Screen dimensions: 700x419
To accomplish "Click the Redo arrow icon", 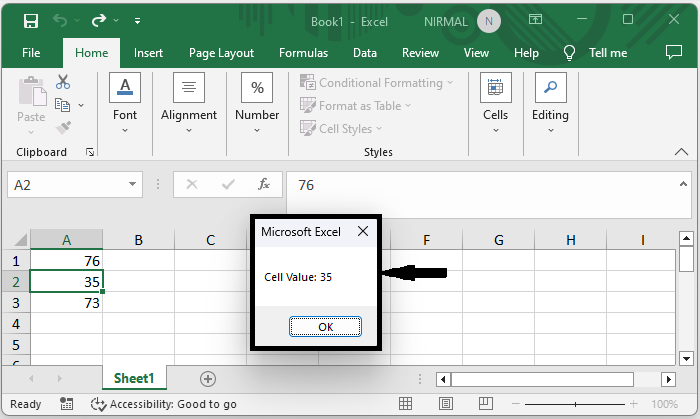I will tap(99, 20).
